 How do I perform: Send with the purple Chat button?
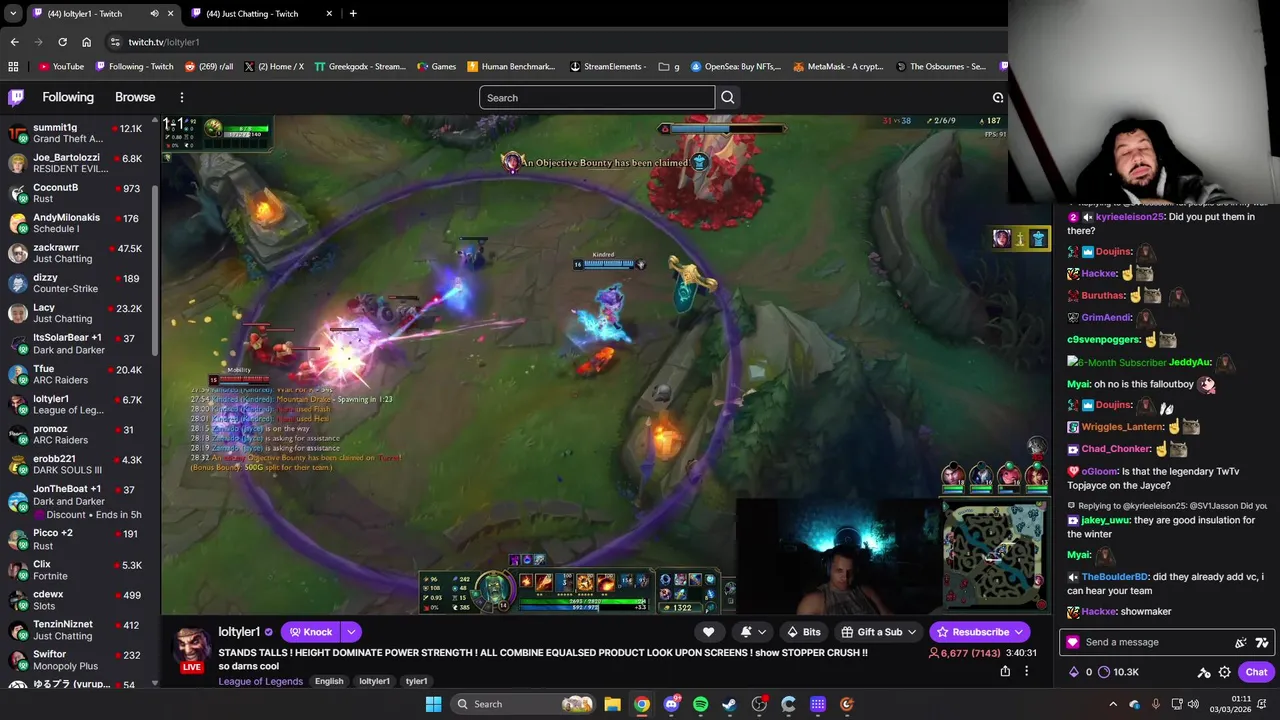point(1256,672)
